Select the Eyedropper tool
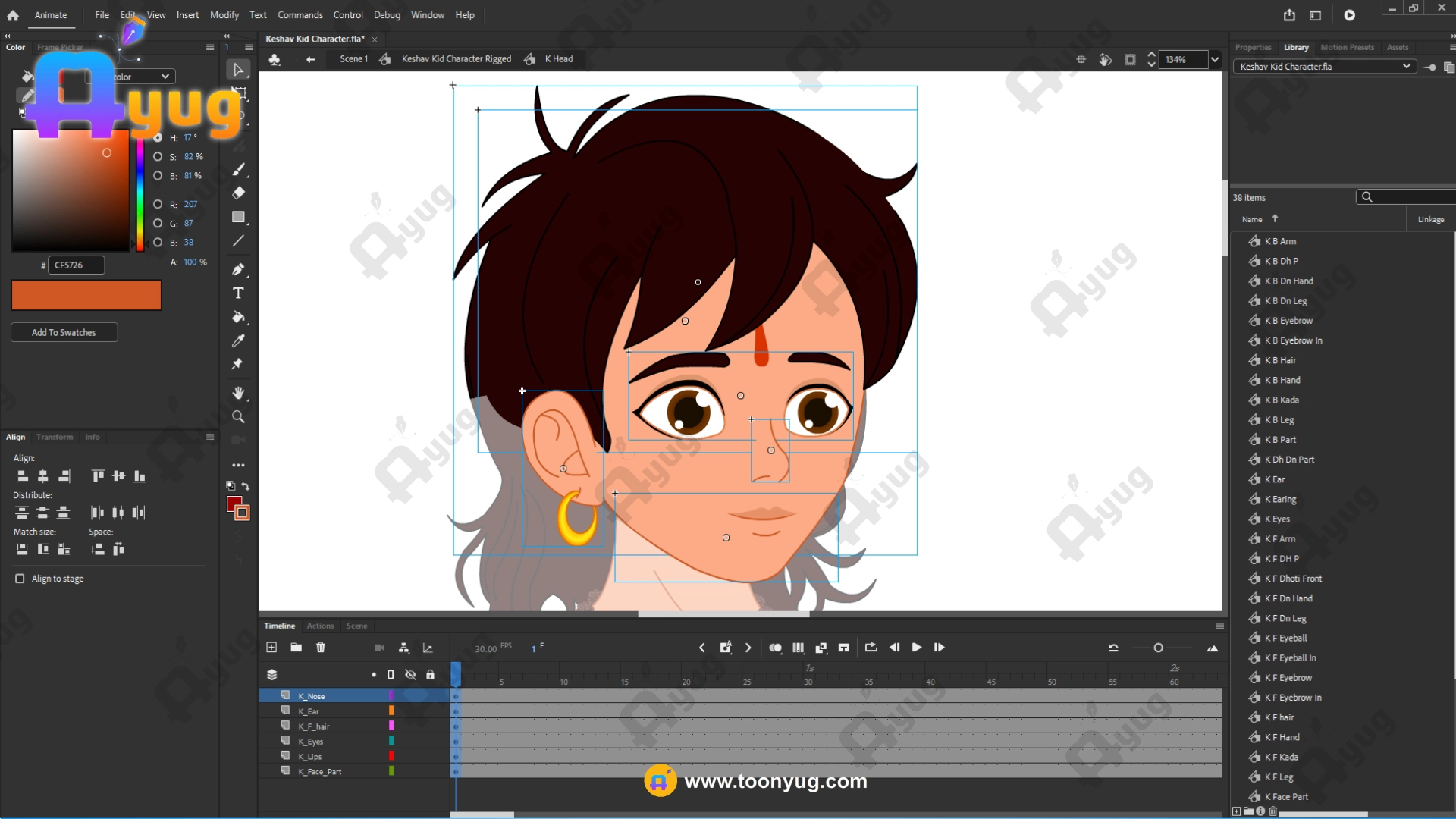Screen dimensions: 1456x819 tap(238, 341)
